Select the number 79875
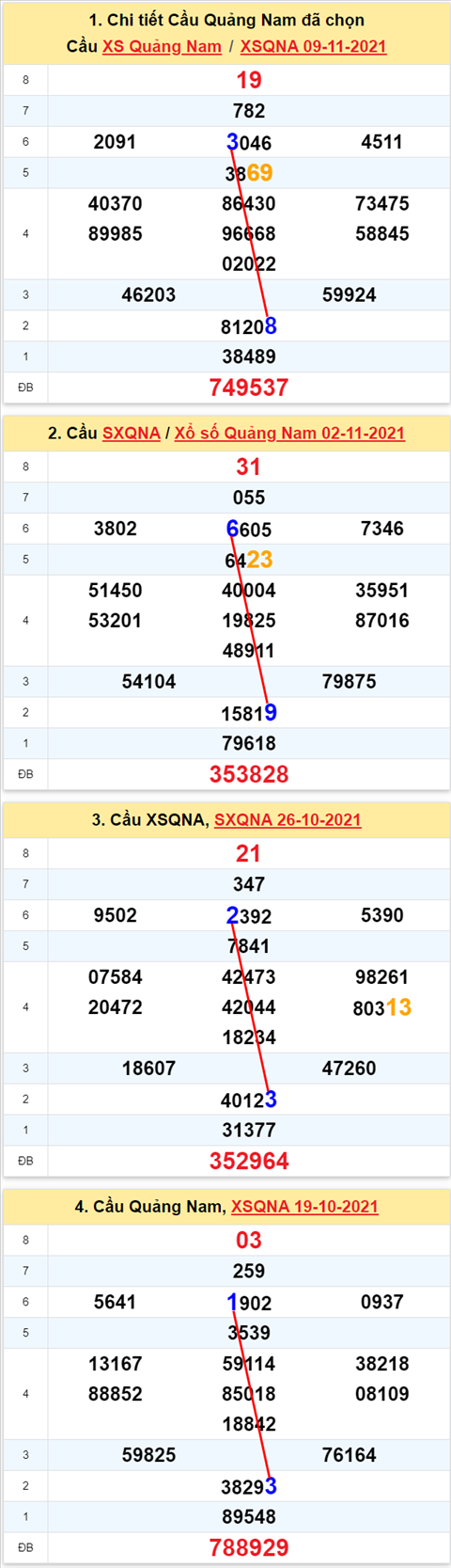451x1568 pixels. [x=350, y=681]
